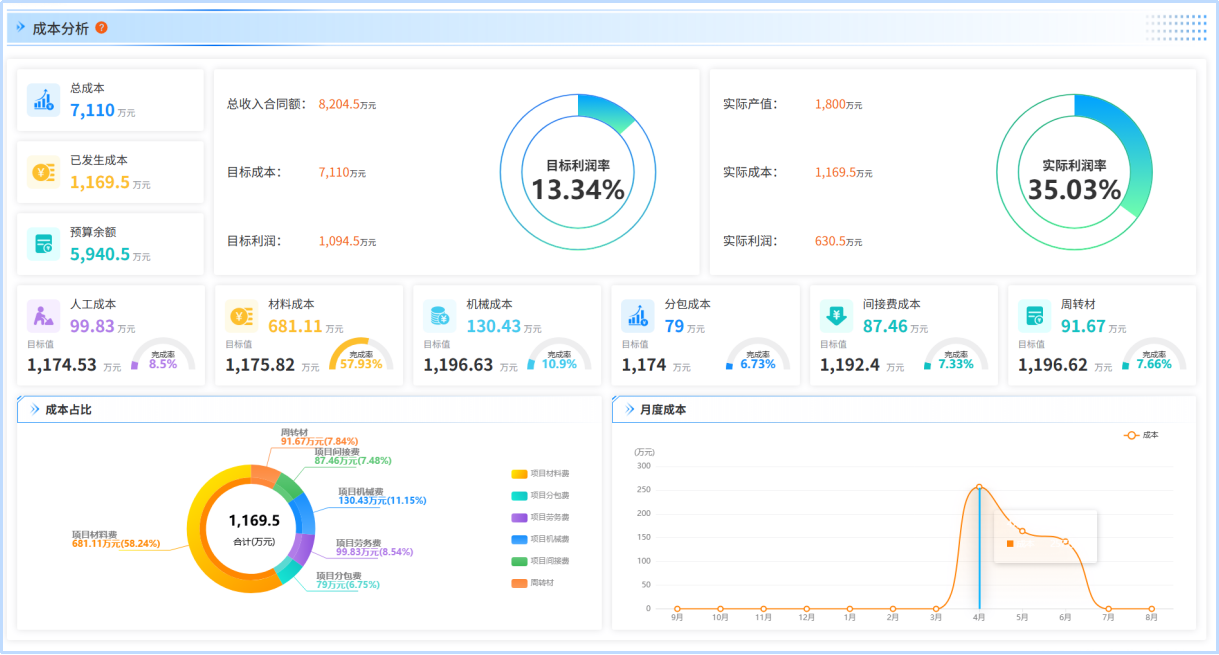Screen dimensions: 1219x655
Task: Click the 材料成本 yellow coin icon
Action: 241,316
